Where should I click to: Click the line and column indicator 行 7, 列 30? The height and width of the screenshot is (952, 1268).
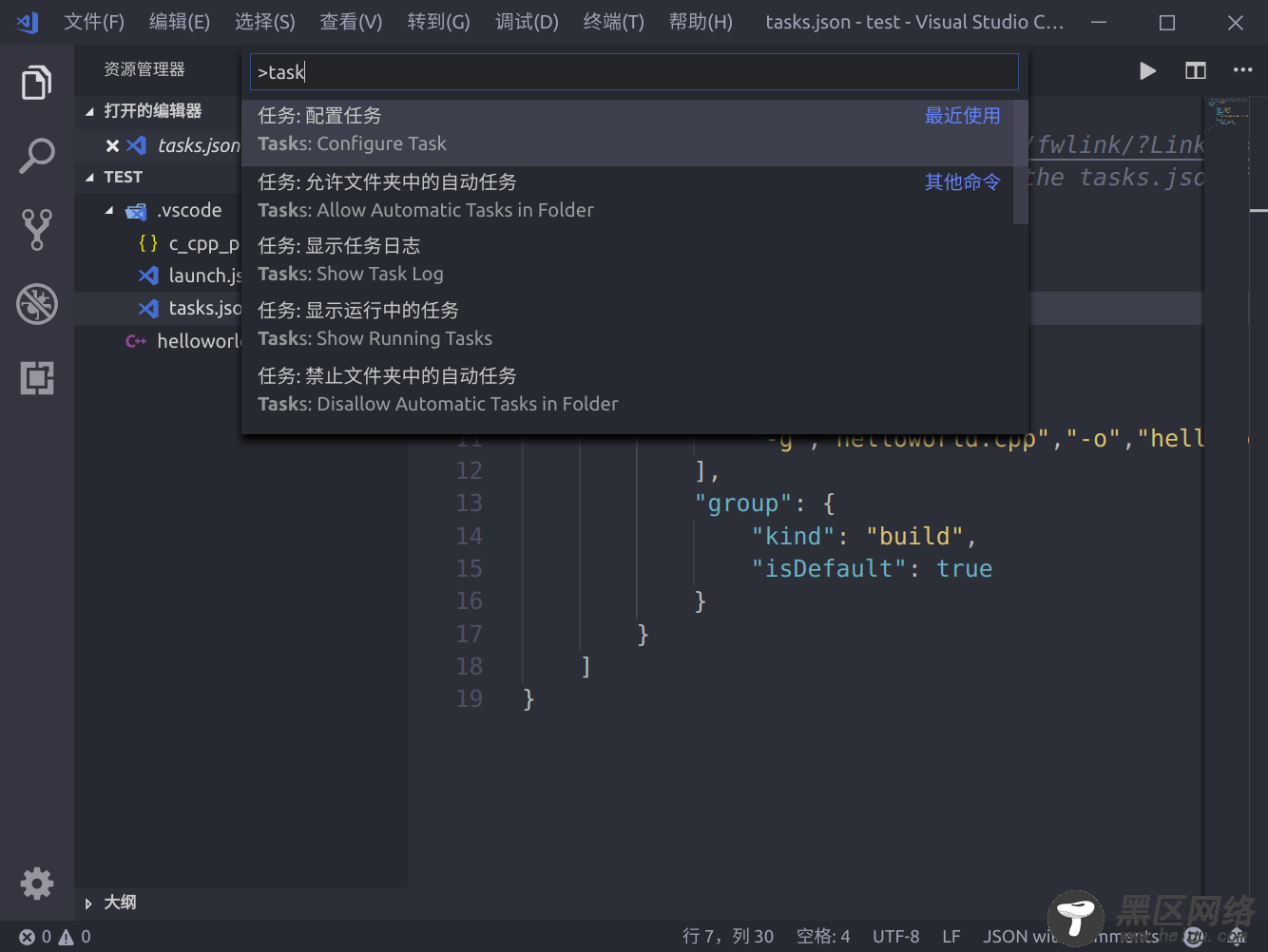(728, 937)
